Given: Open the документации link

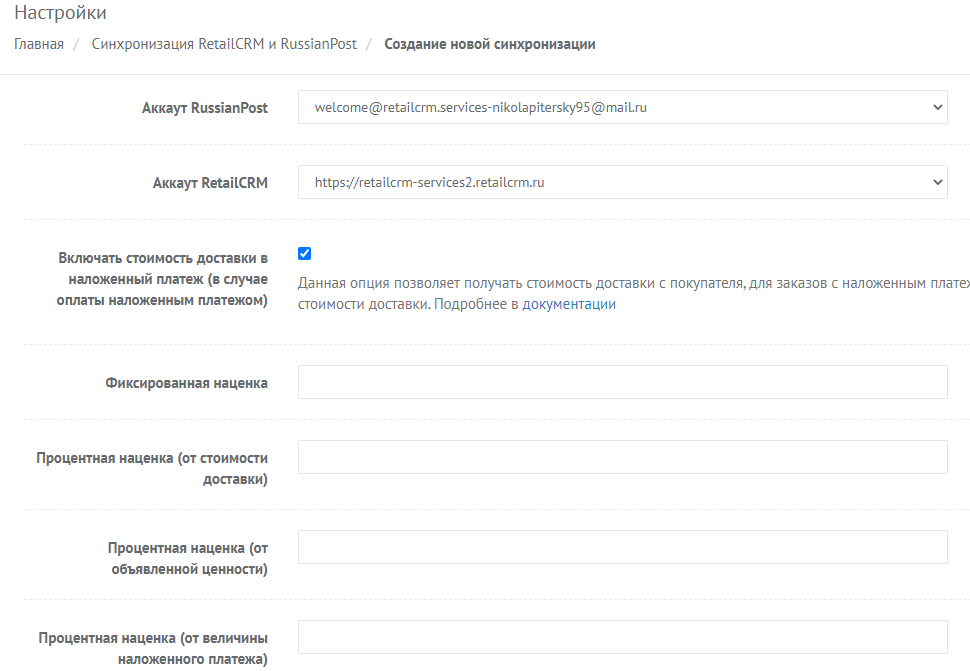Looking at the screenshot, I should (569, 304).
